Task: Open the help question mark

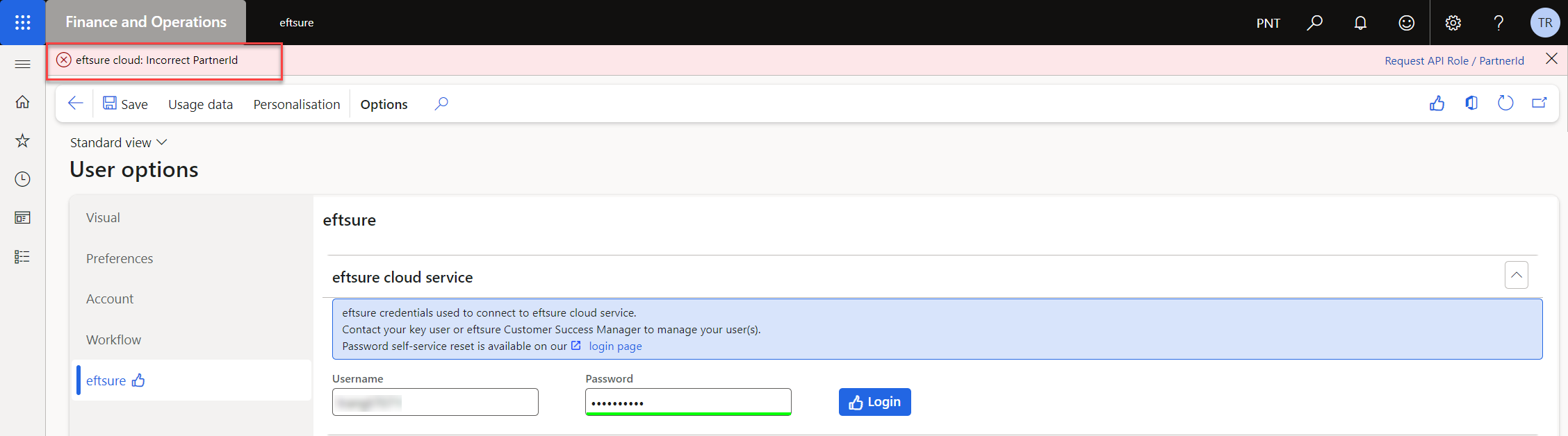Action: tap(1498, 23)
